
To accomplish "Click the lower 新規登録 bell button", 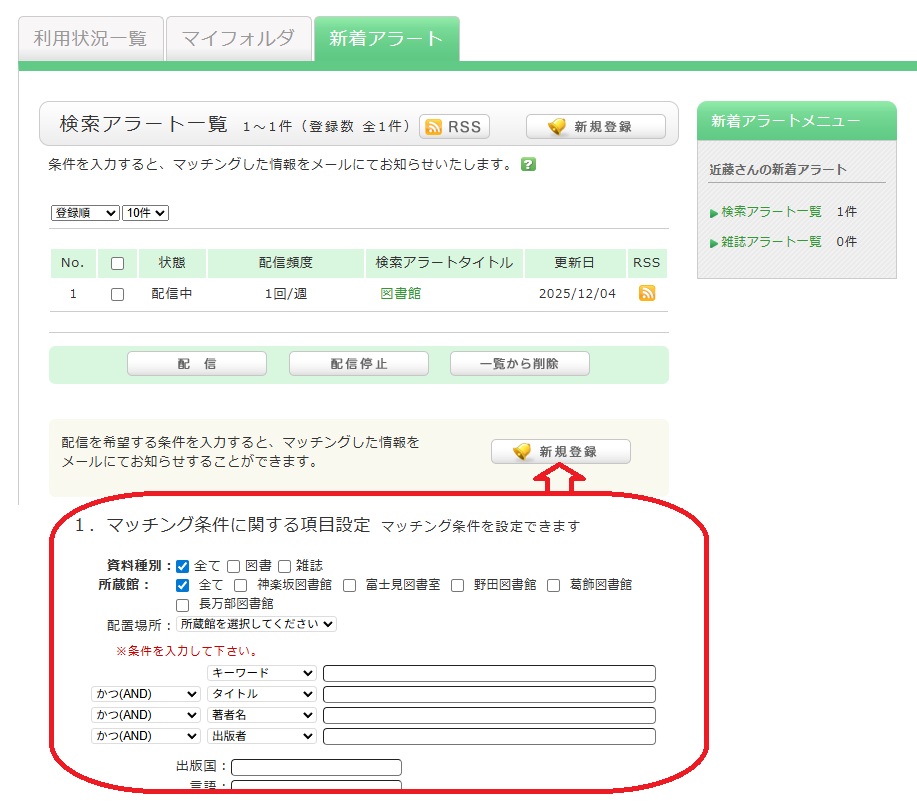I will [x=560, y=452].
